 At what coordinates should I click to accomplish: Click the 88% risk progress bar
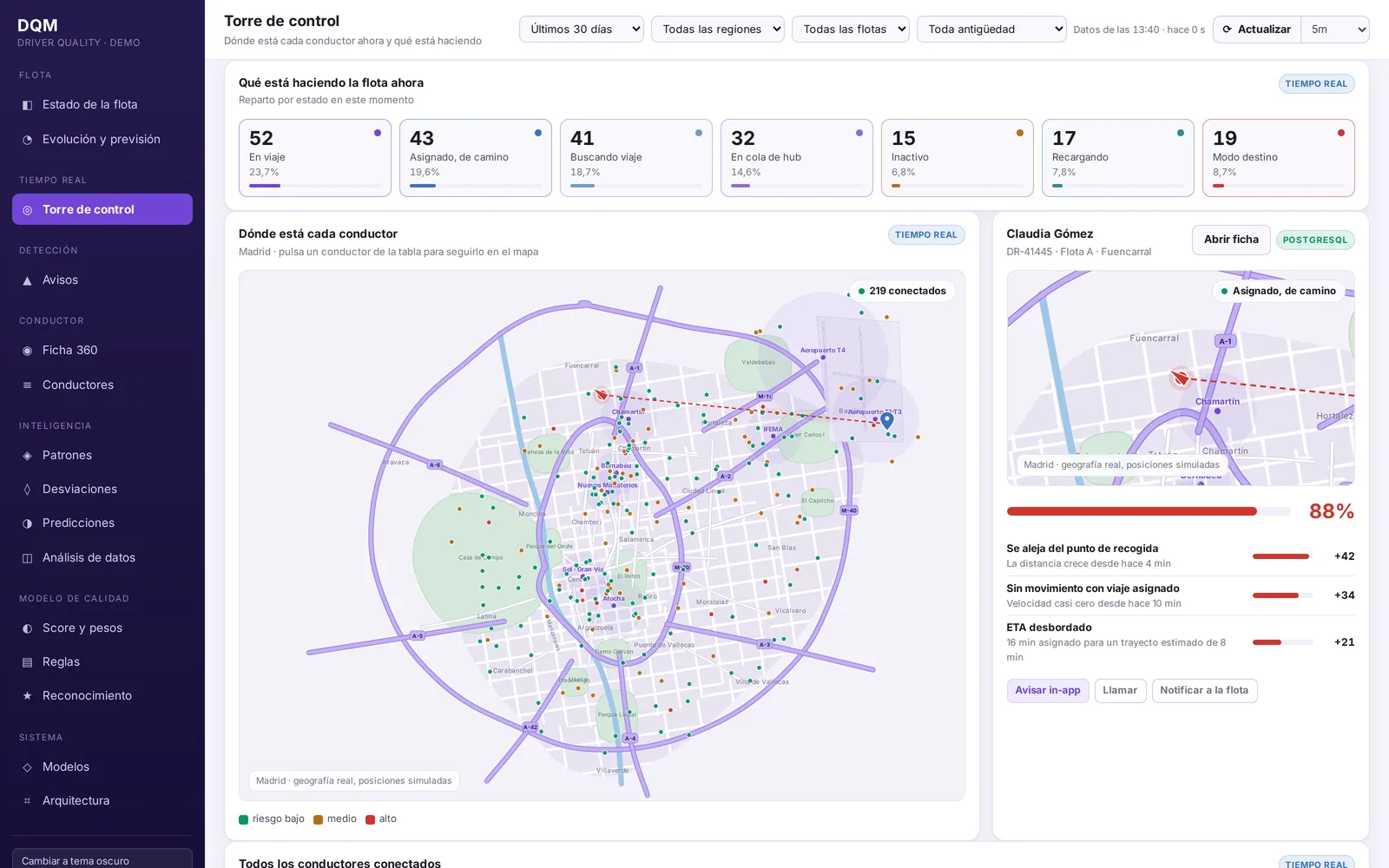[1149, 511]
